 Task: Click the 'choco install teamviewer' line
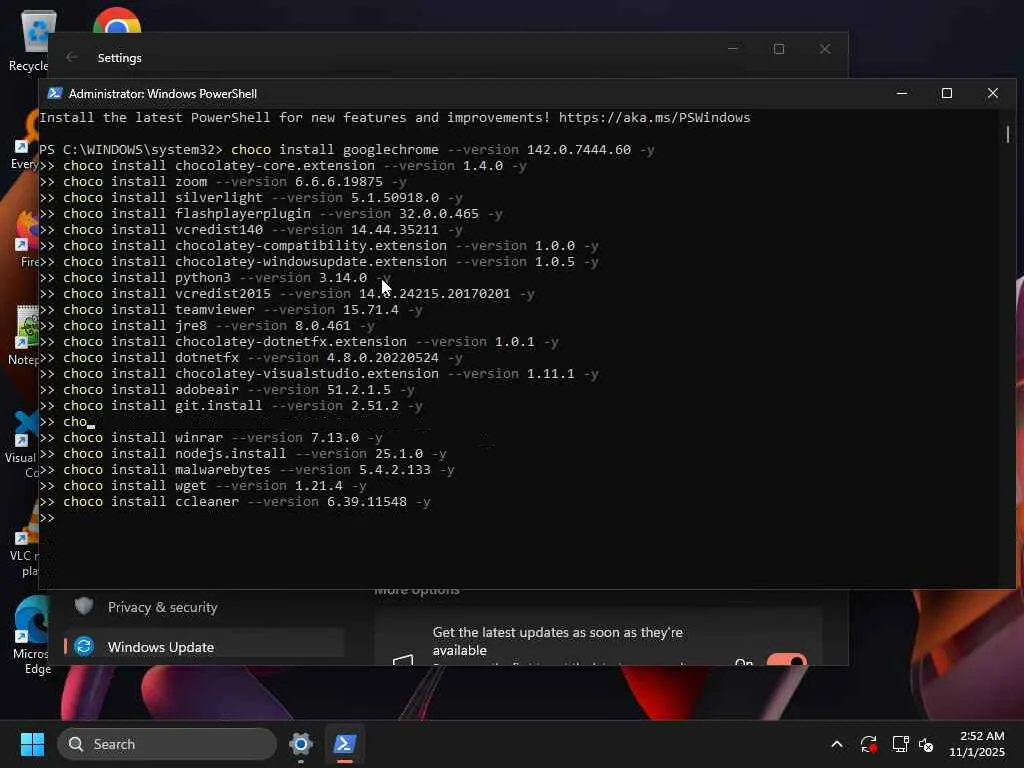[x=242, y=310]
